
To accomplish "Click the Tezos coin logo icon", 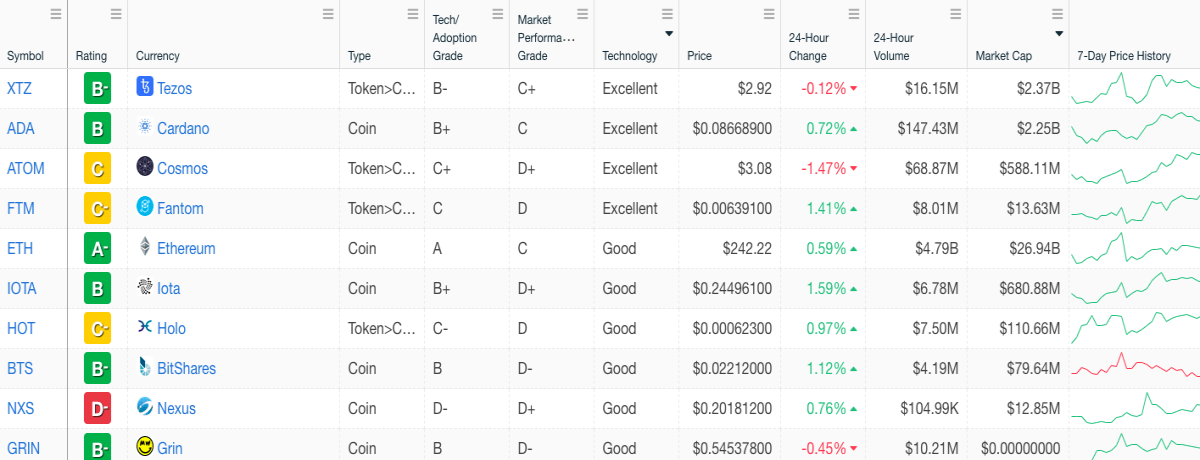I will (x=145, y=88).
